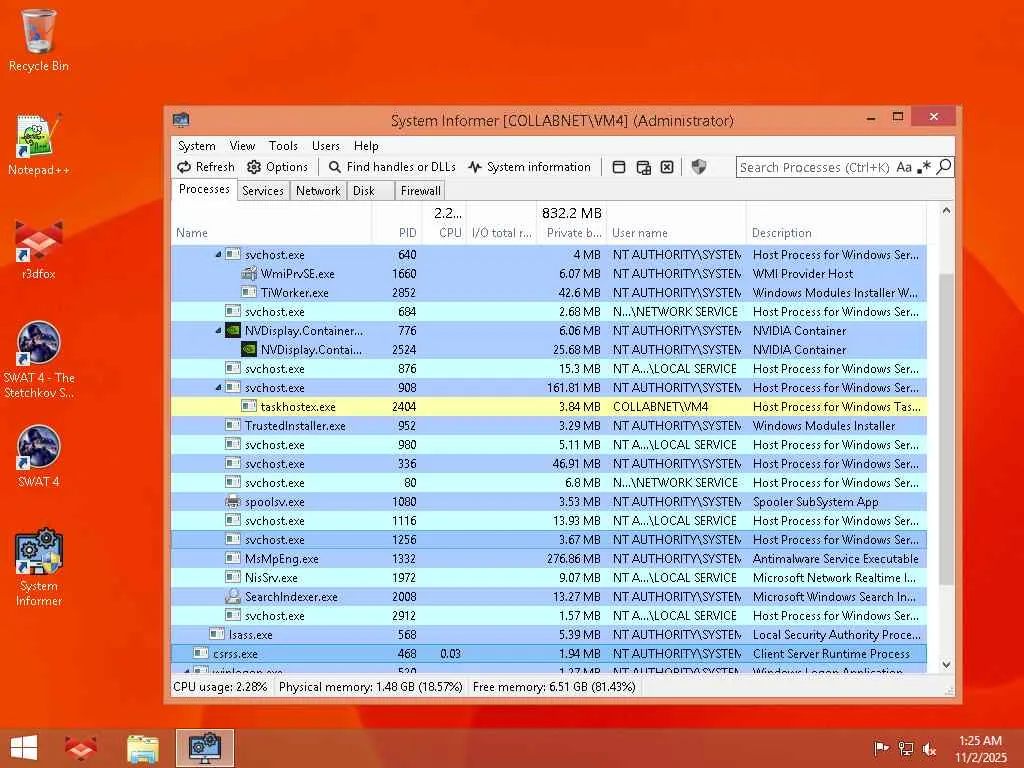Viewport: 1024px width, 768px height.
Task: Click 161.81 MB private bytes cell
Action: pyautogui.click(x=572, y=387)
